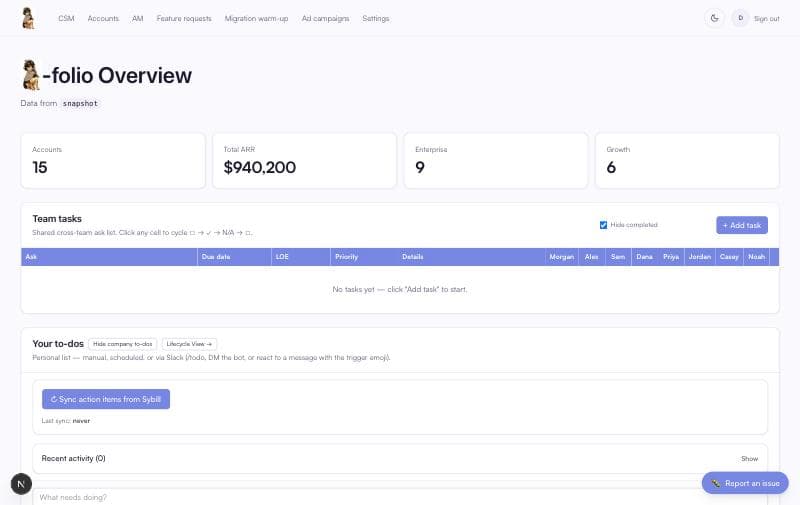Viewport: 800px width, 505px height.
Task: Click the dog image beside -folio Overview
Action: 31,75
